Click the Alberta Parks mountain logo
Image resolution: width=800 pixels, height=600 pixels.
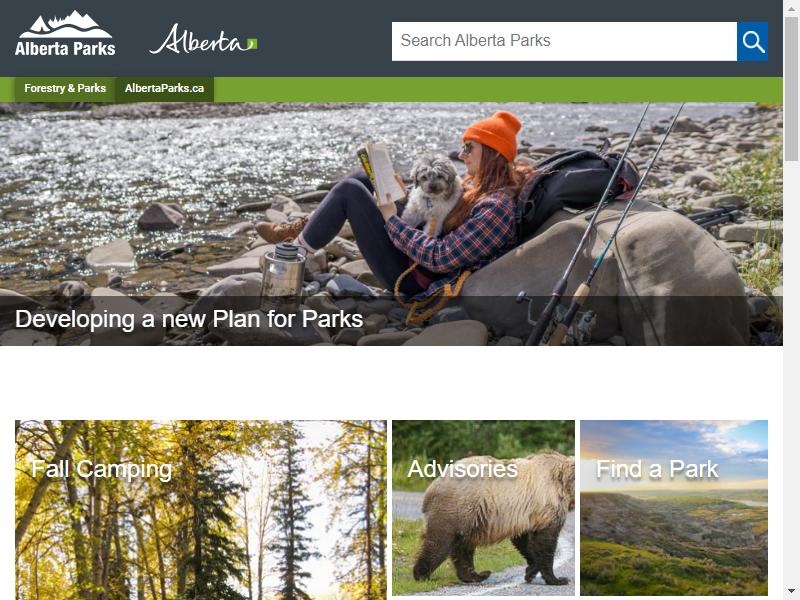tap(65, 33)
